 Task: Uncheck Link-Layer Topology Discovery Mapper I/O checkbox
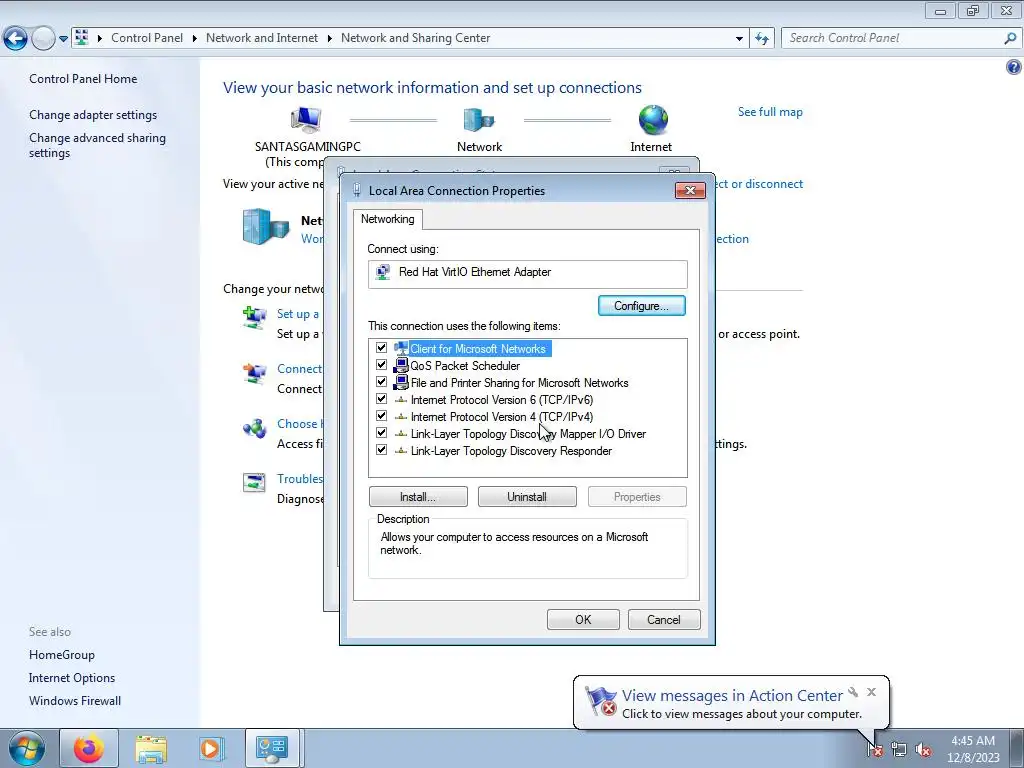(381, 433)
